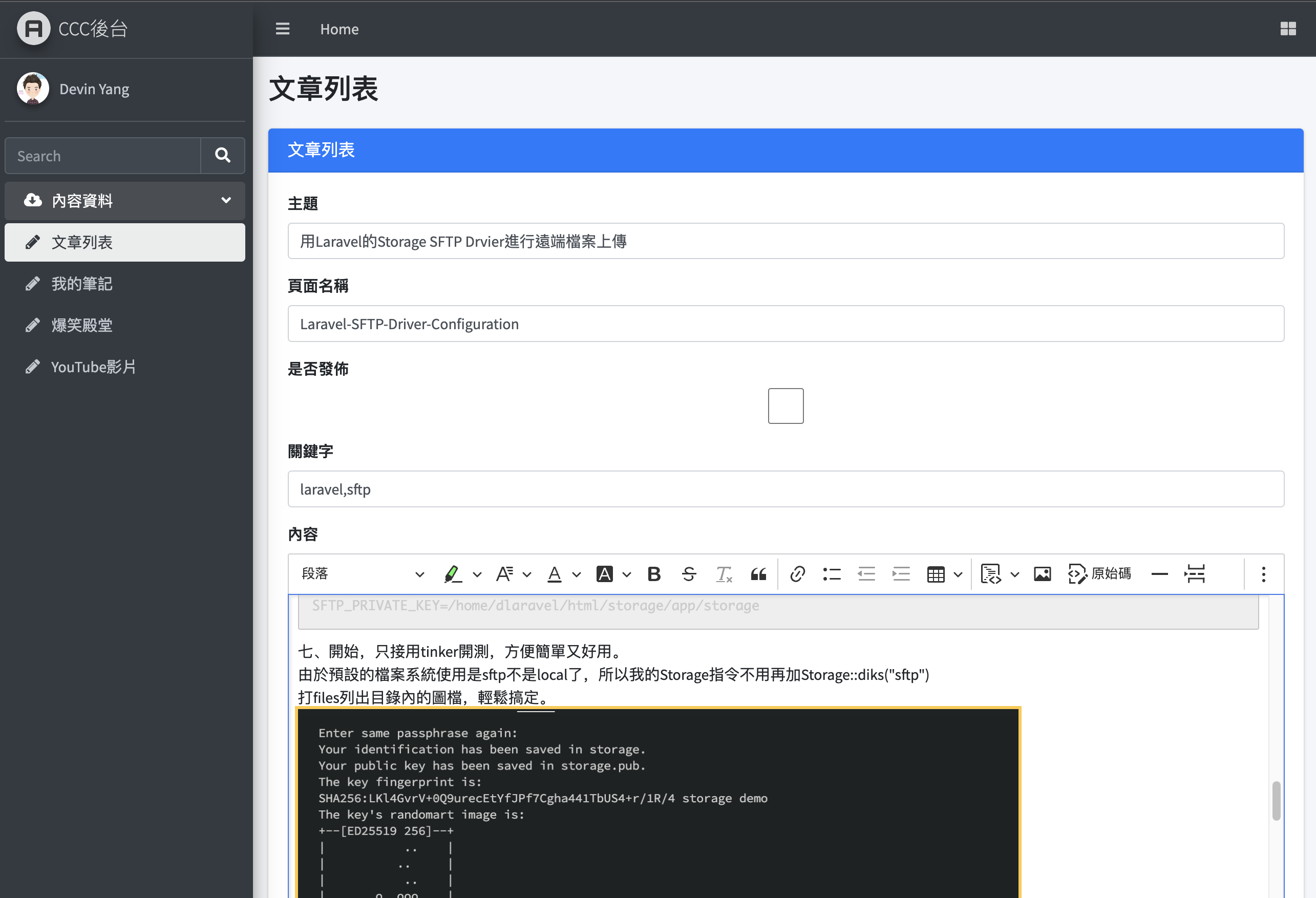The image size is (1316, 898).
Task: Remove formatting with Tx button
Action: click(724, 574)
